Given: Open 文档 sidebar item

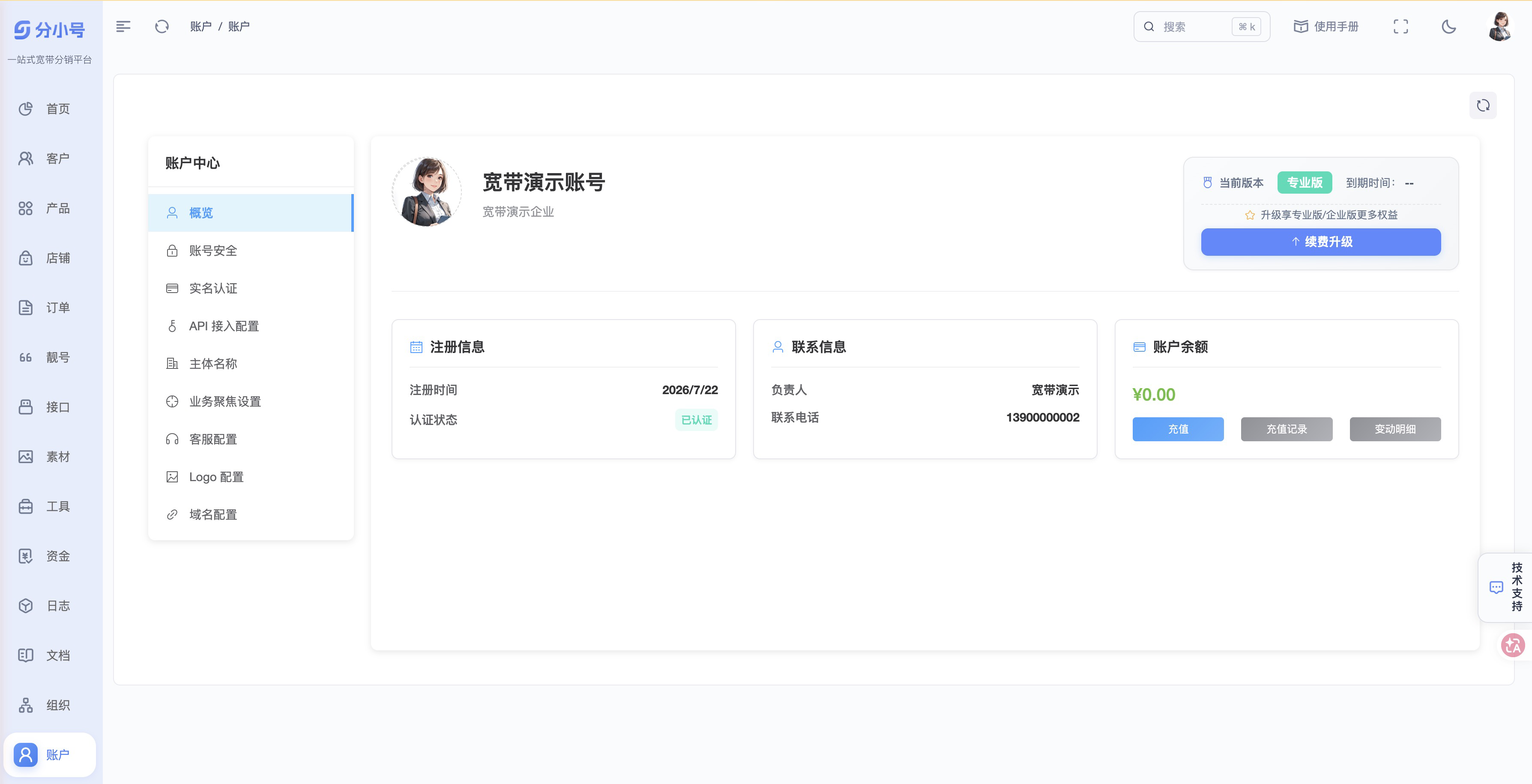Looking at the screenshot, I should pyautogui.click(x=51, y=655).
